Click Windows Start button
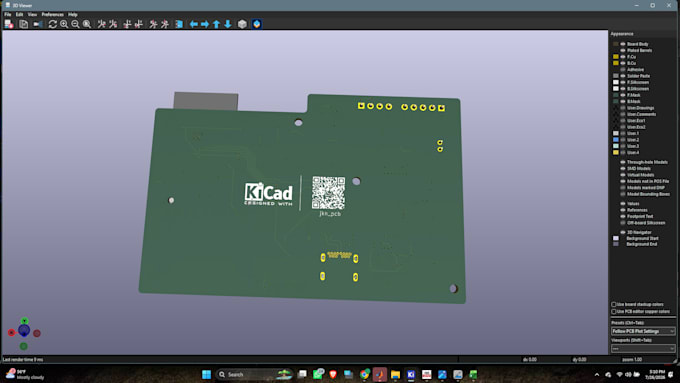The width and height of the screenshot is (680, 383). [x=206, y=374]
